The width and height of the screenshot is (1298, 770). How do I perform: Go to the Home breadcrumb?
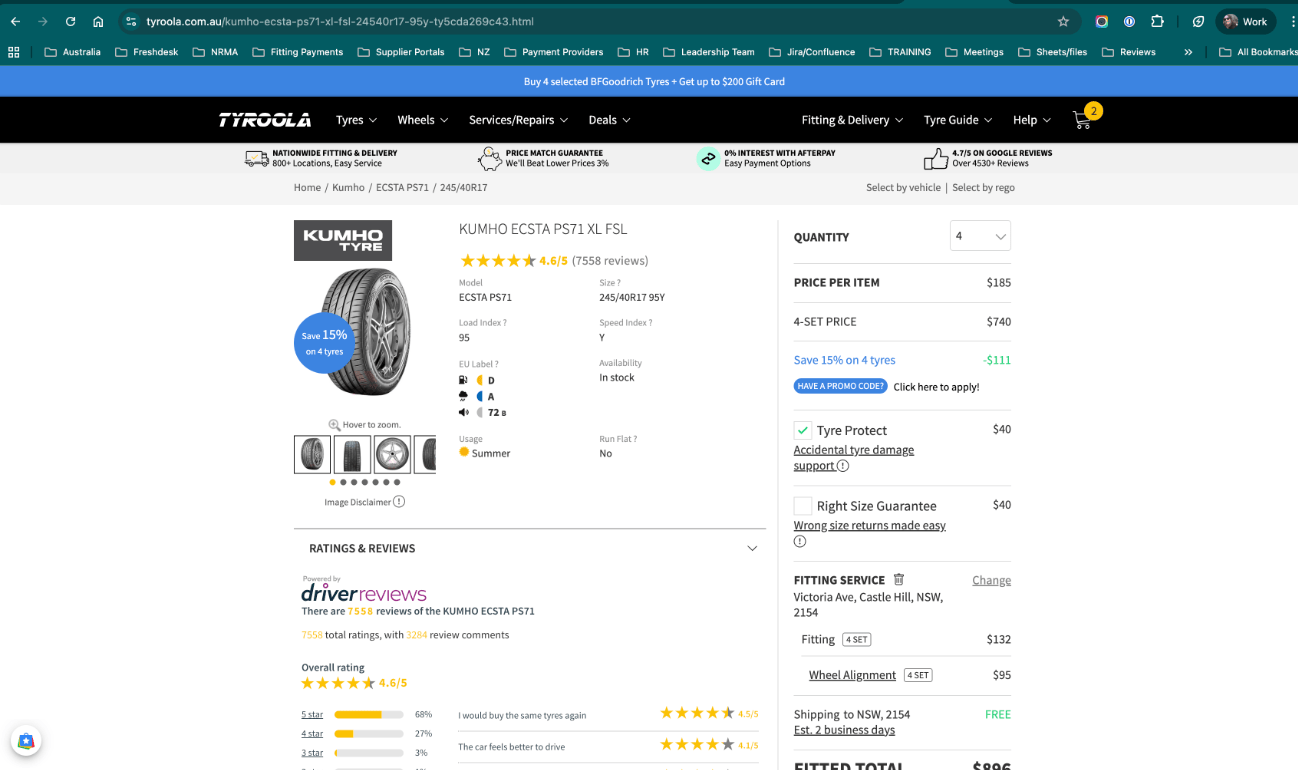pos(307,187)
